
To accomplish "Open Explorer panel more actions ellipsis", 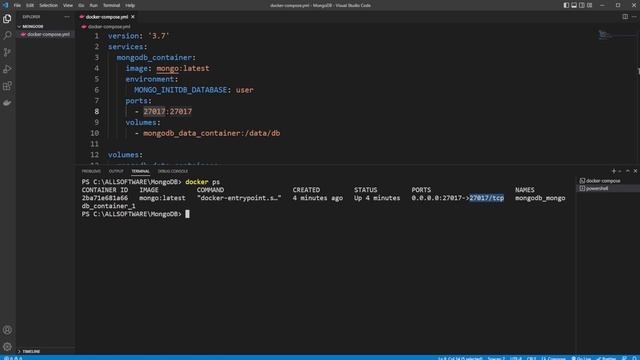I will pyautogui.click(x=67, y=17).
